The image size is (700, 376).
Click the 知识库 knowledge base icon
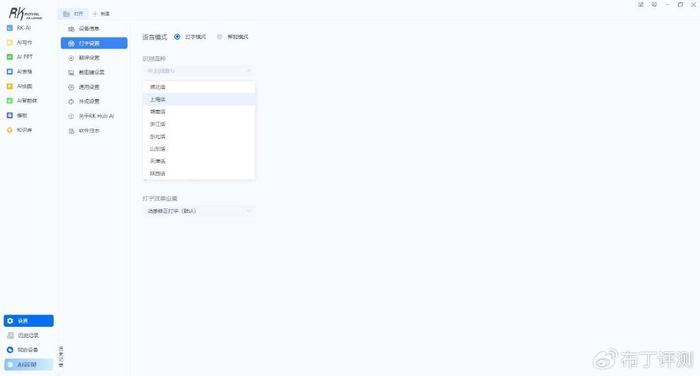click(9, 130)
